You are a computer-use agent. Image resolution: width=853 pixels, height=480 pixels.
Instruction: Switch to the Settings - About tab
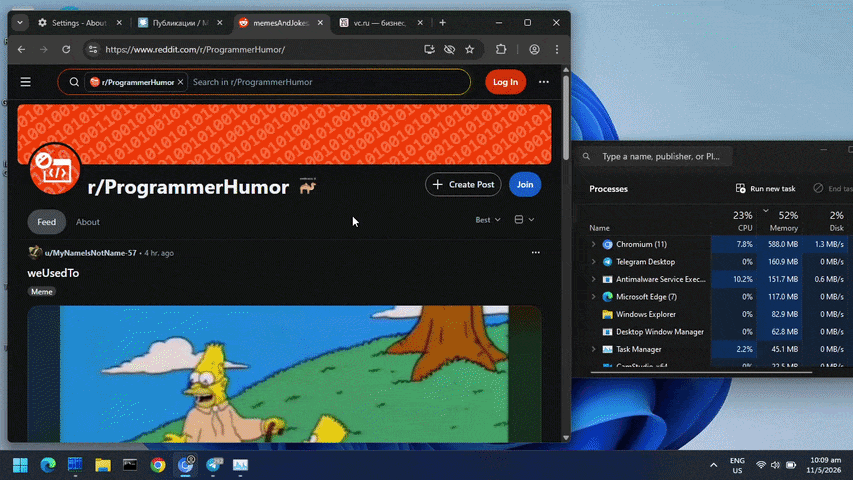(x=79, y=23)
